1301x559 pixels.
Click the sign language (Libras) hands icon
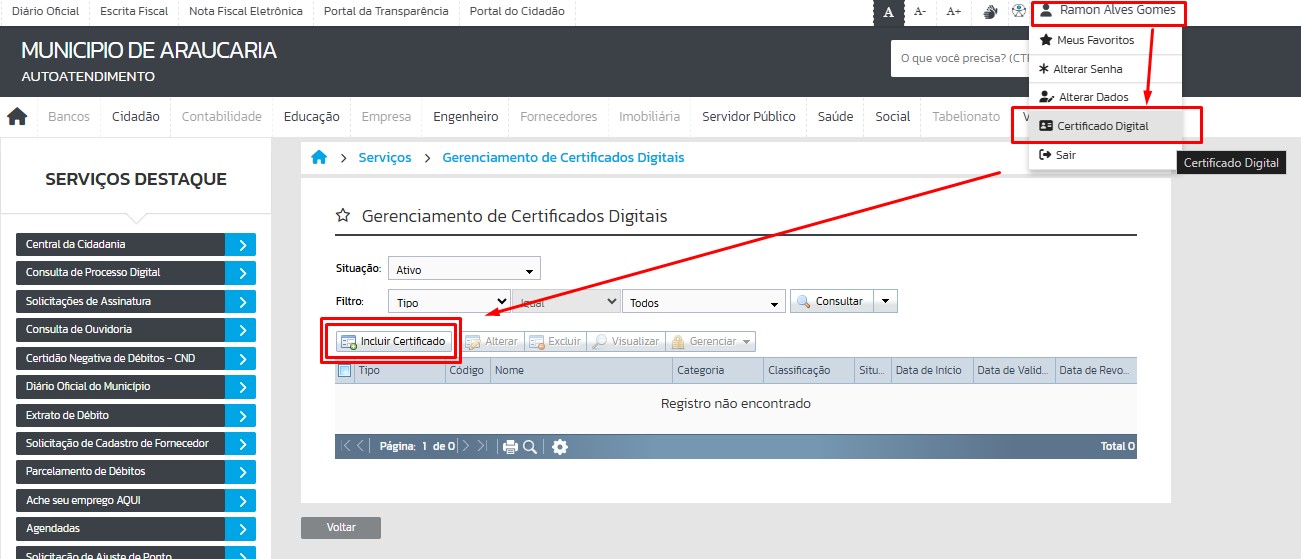pyautogui.click(x=990, y=12)
